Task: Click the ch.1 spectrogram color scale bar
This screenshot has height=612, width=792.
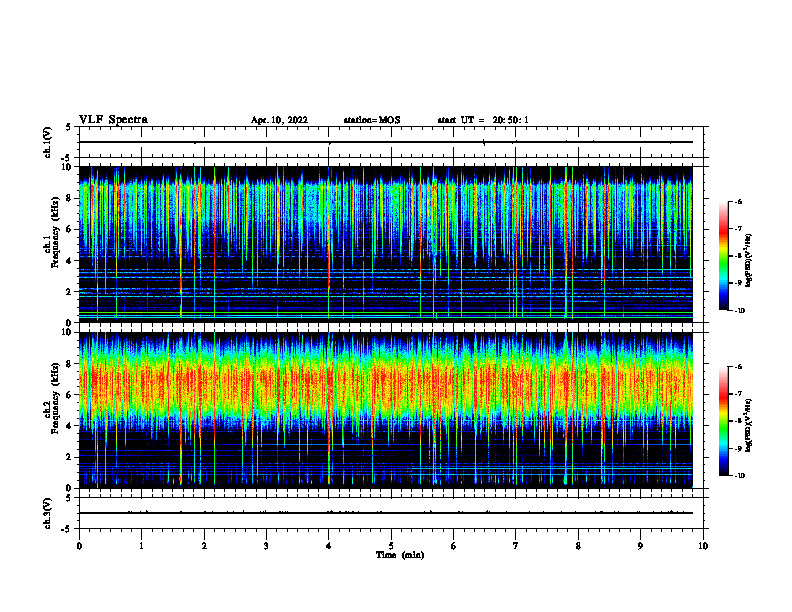Action: tap(724, 256)
